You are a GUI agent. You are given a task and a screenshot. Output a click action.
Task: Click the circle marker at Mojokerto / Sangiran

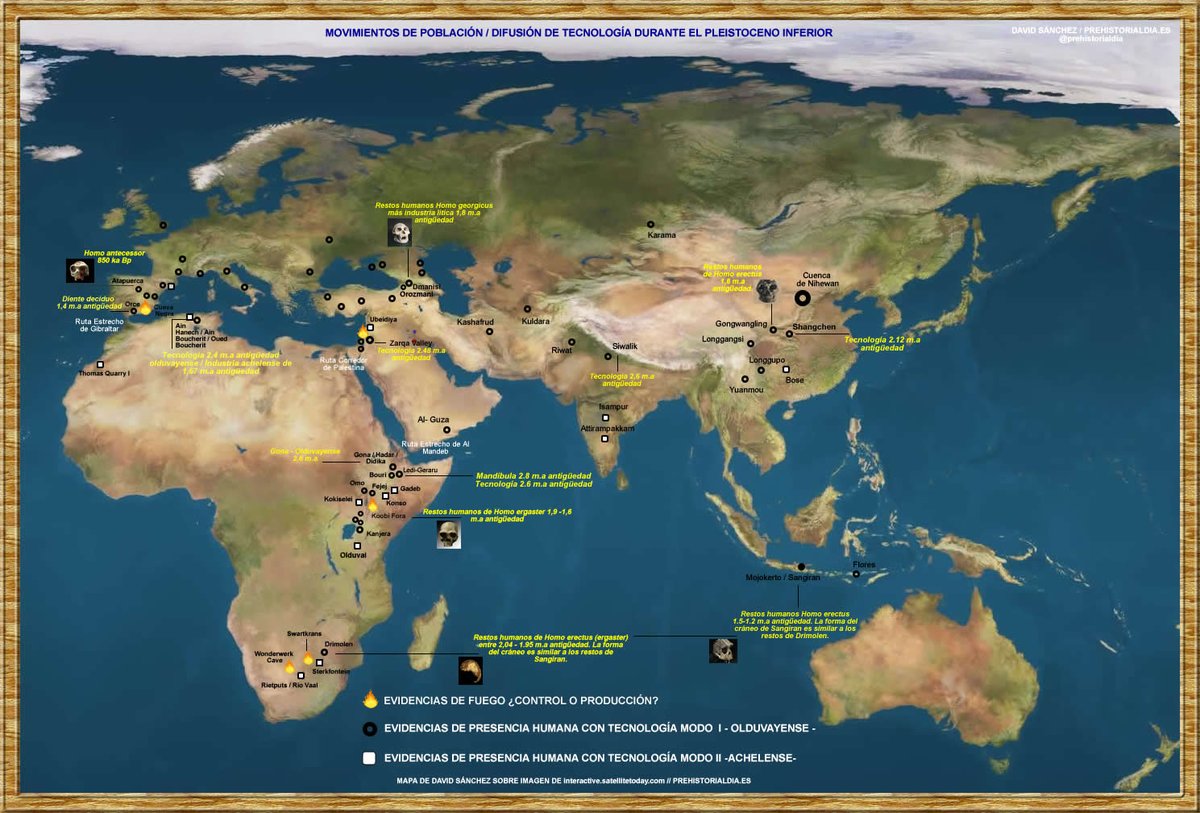point(802,566)
